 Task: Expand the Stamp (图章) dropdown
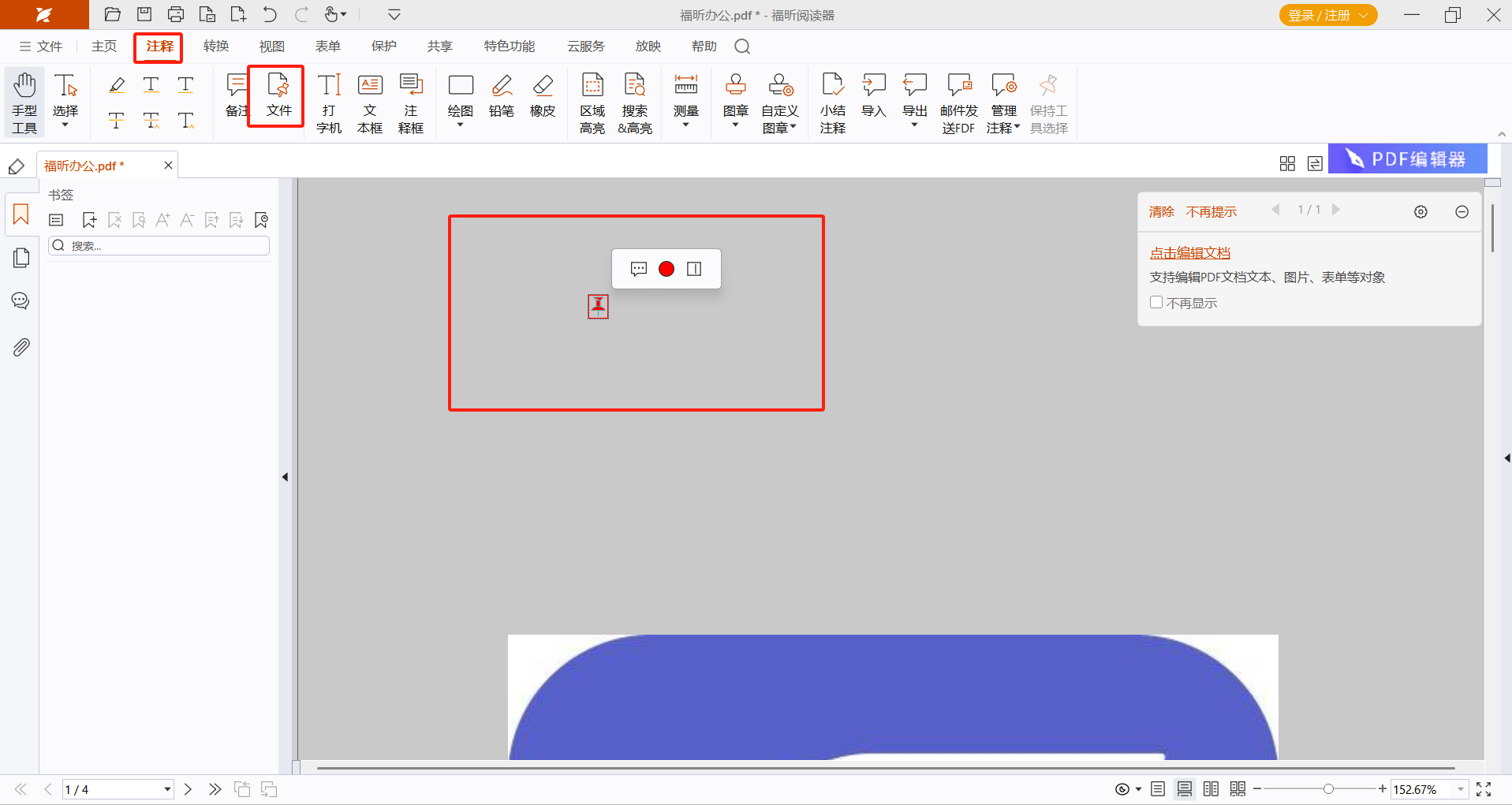pyautogui.click(x=736, y=125)
